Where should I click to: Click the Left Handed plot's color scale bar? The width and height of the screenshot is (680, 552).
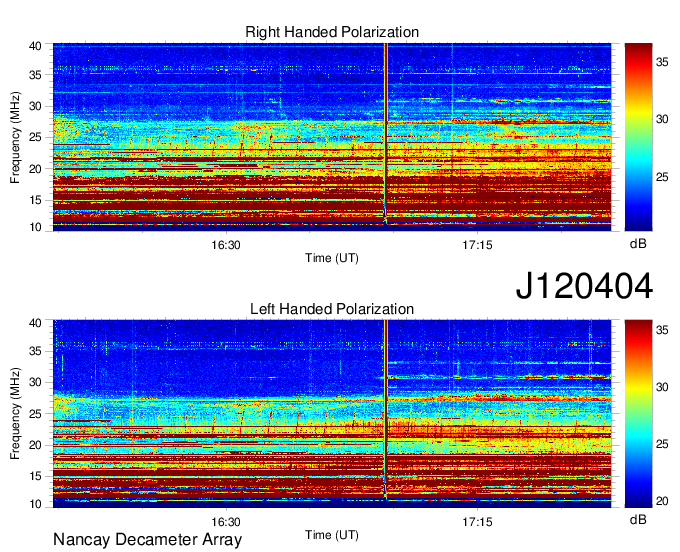(x=638, y=414)
